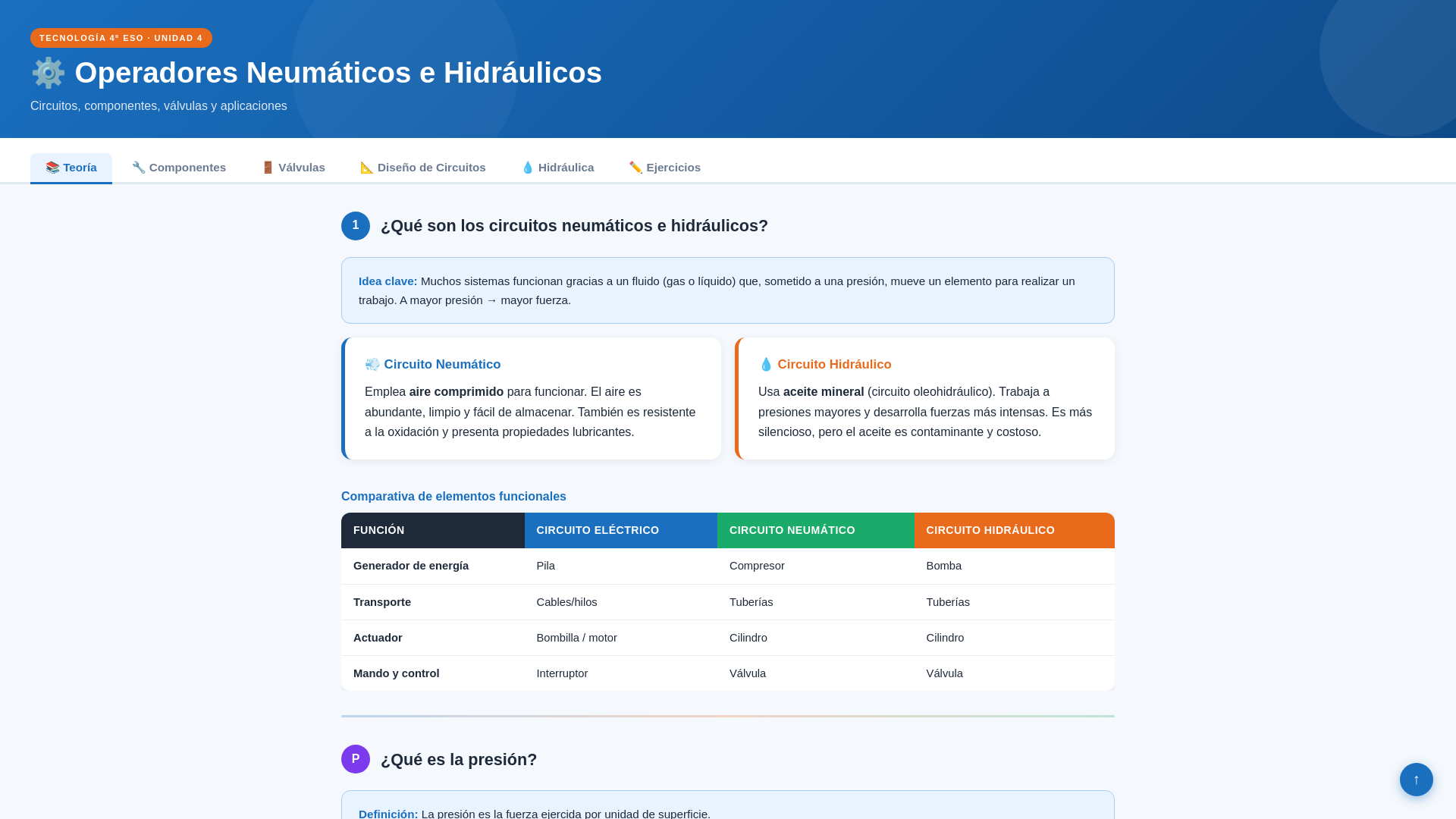This screenshot has width=1456, height=819.
Task: Click the gear icon beside the page title
Action: (49, 73)
